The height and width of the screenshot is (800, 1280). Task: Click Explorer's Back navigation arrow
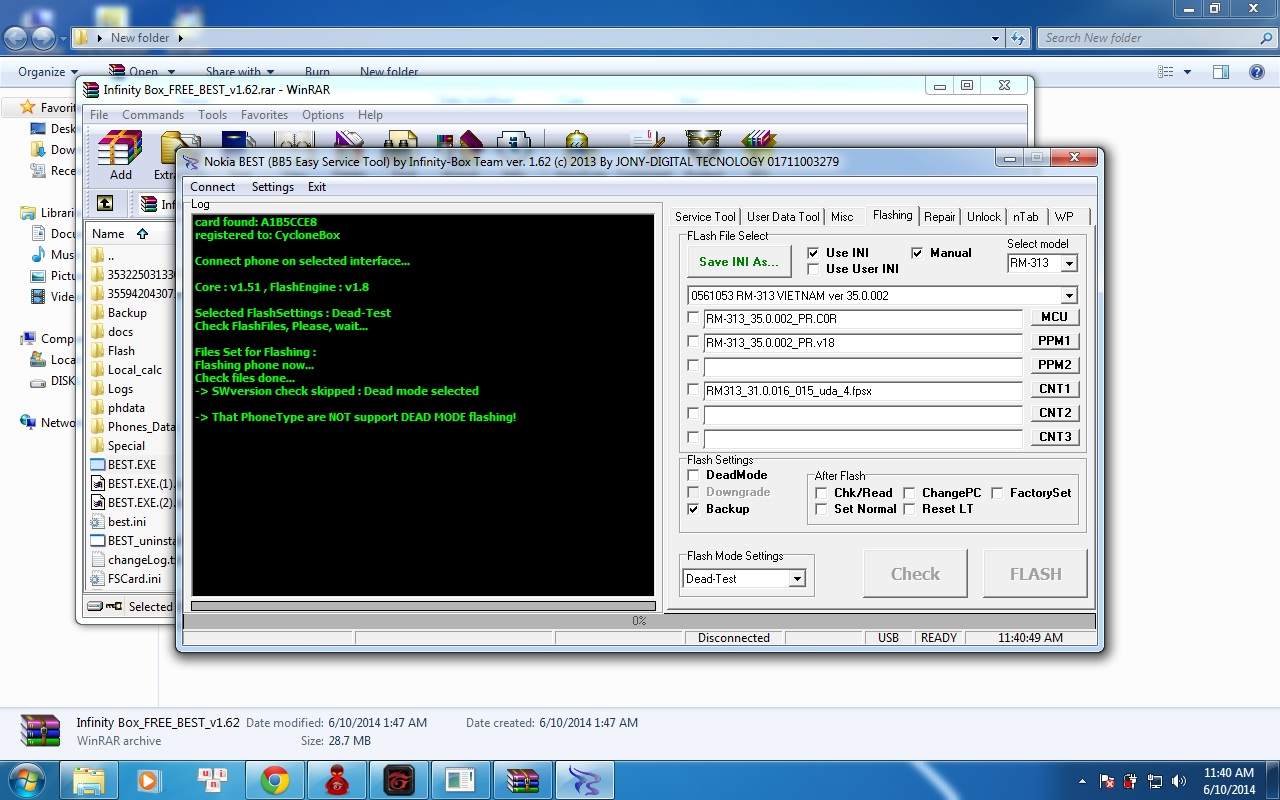[x=16, y=38]
